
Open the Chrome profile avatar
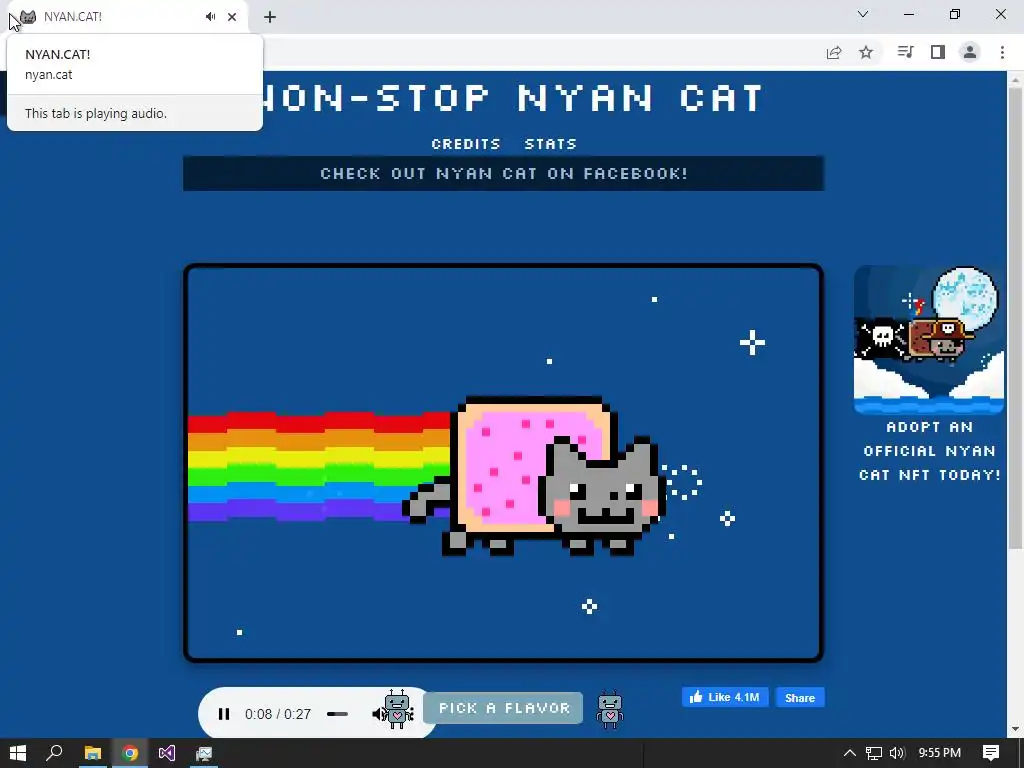click(x=970, y=52)
